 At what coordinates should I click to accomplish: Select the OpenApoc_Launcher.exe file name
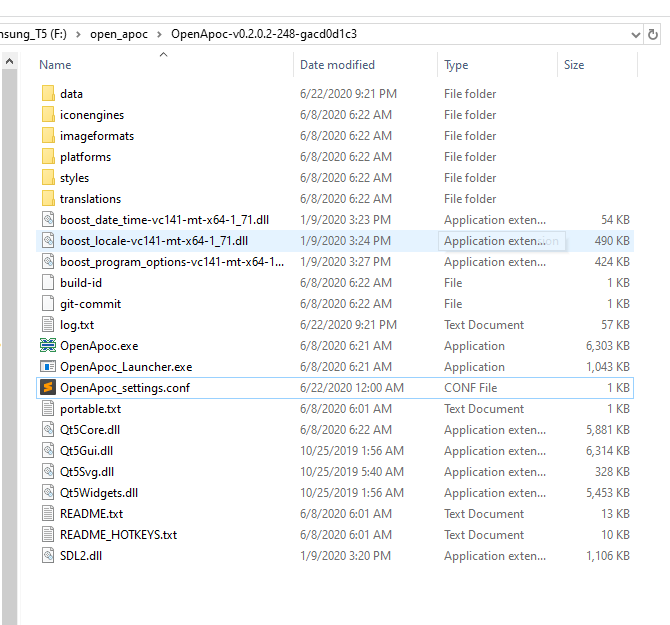[126, 367]
